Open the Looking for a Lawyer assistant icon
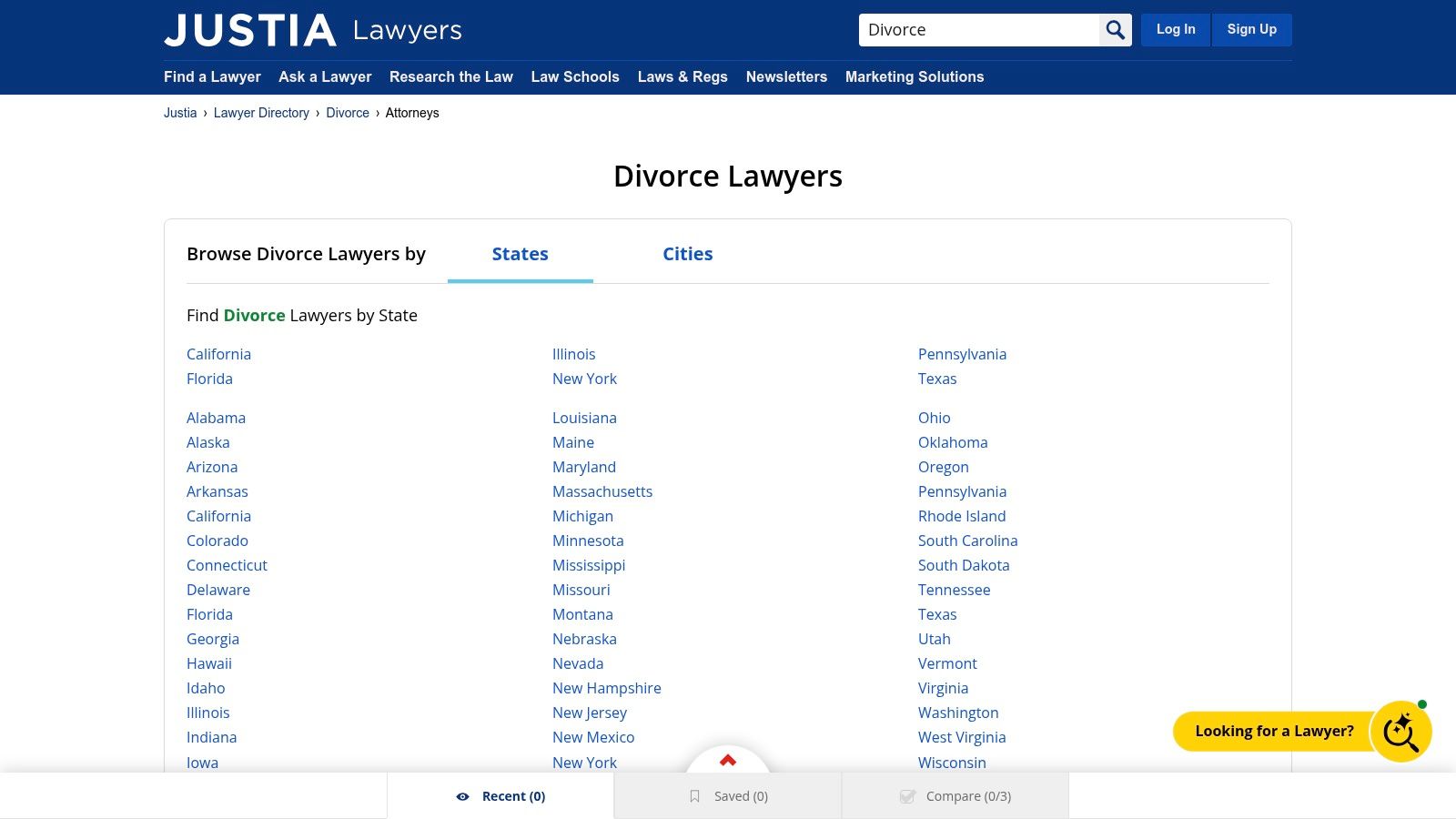This screenshot has width=1456, height=819. [x=1401, y=732]
